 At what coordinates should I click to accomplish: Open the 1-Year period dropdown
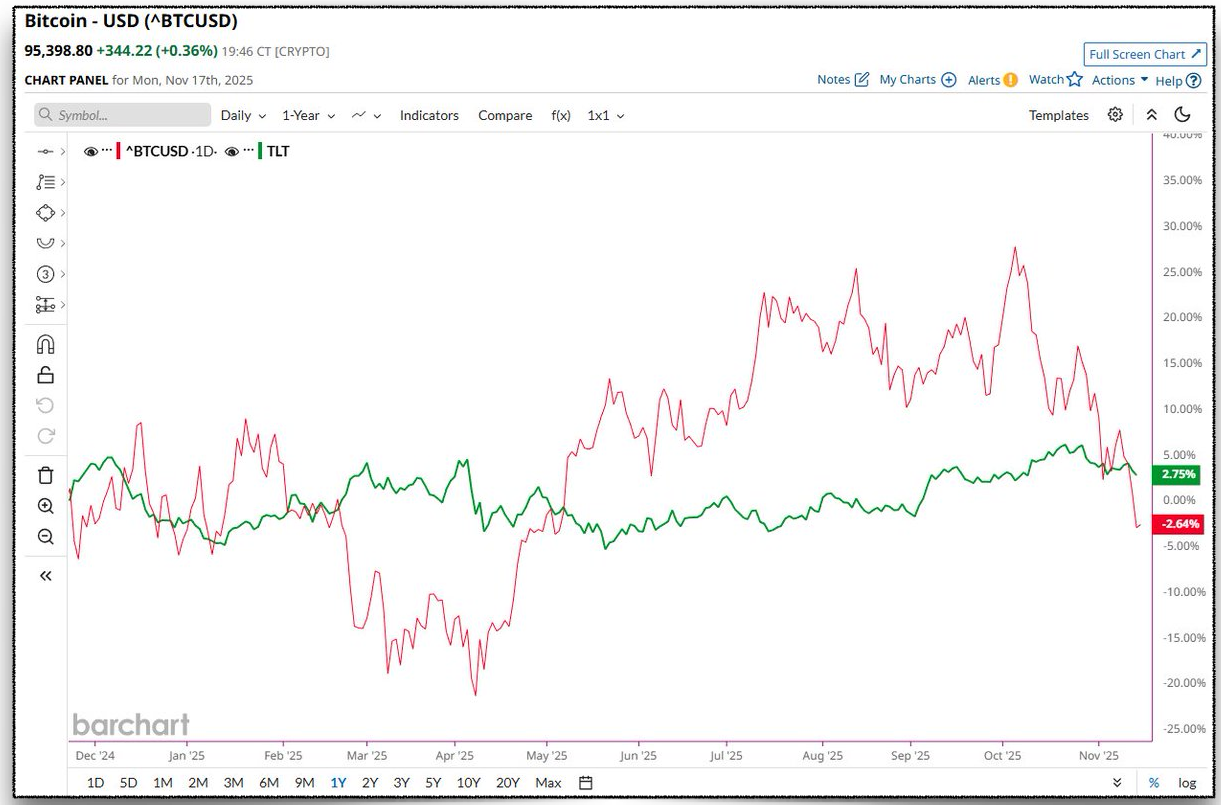[308, 115]
